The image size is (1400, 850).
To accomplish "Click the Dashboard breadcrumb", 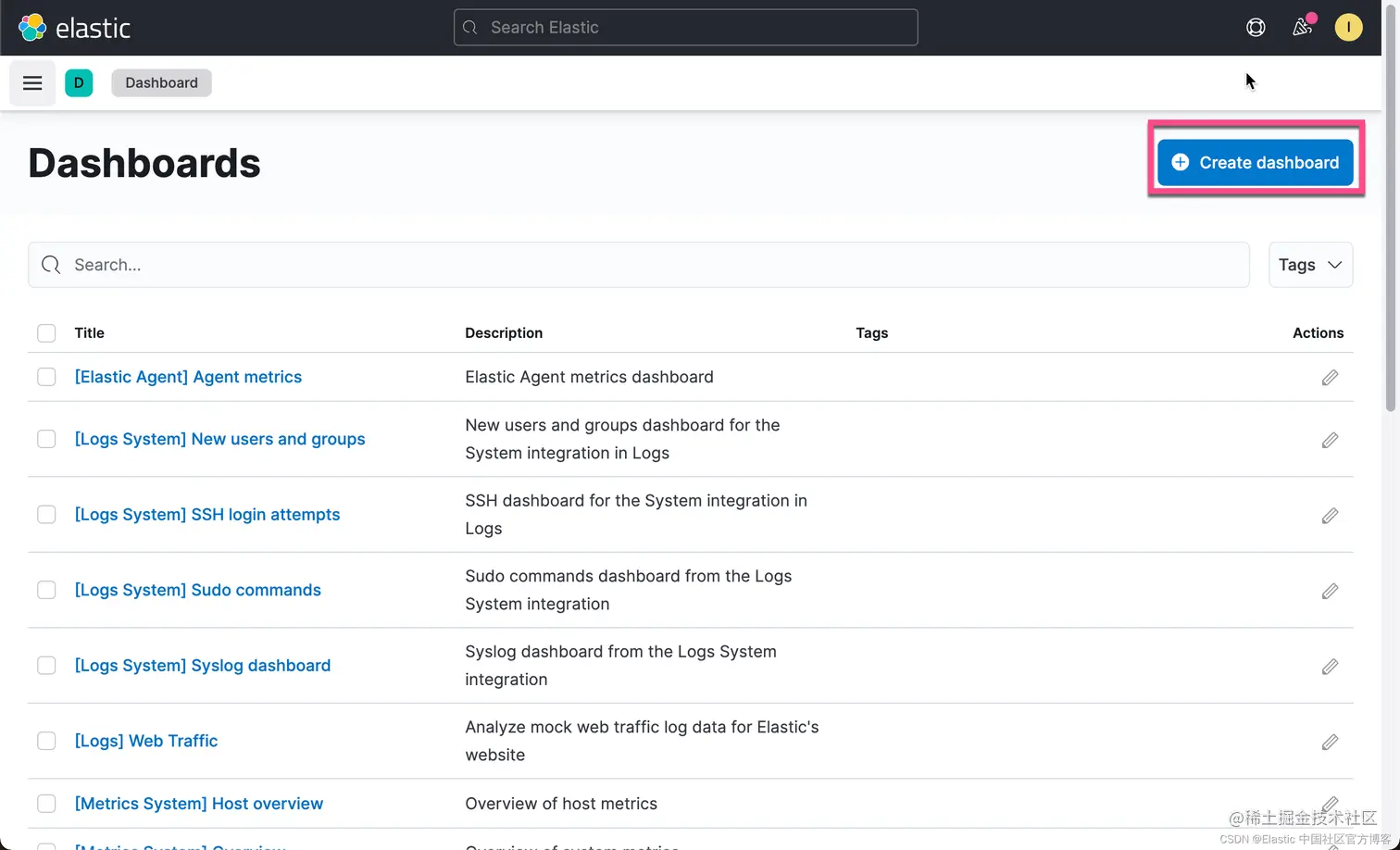I will 161,83.
